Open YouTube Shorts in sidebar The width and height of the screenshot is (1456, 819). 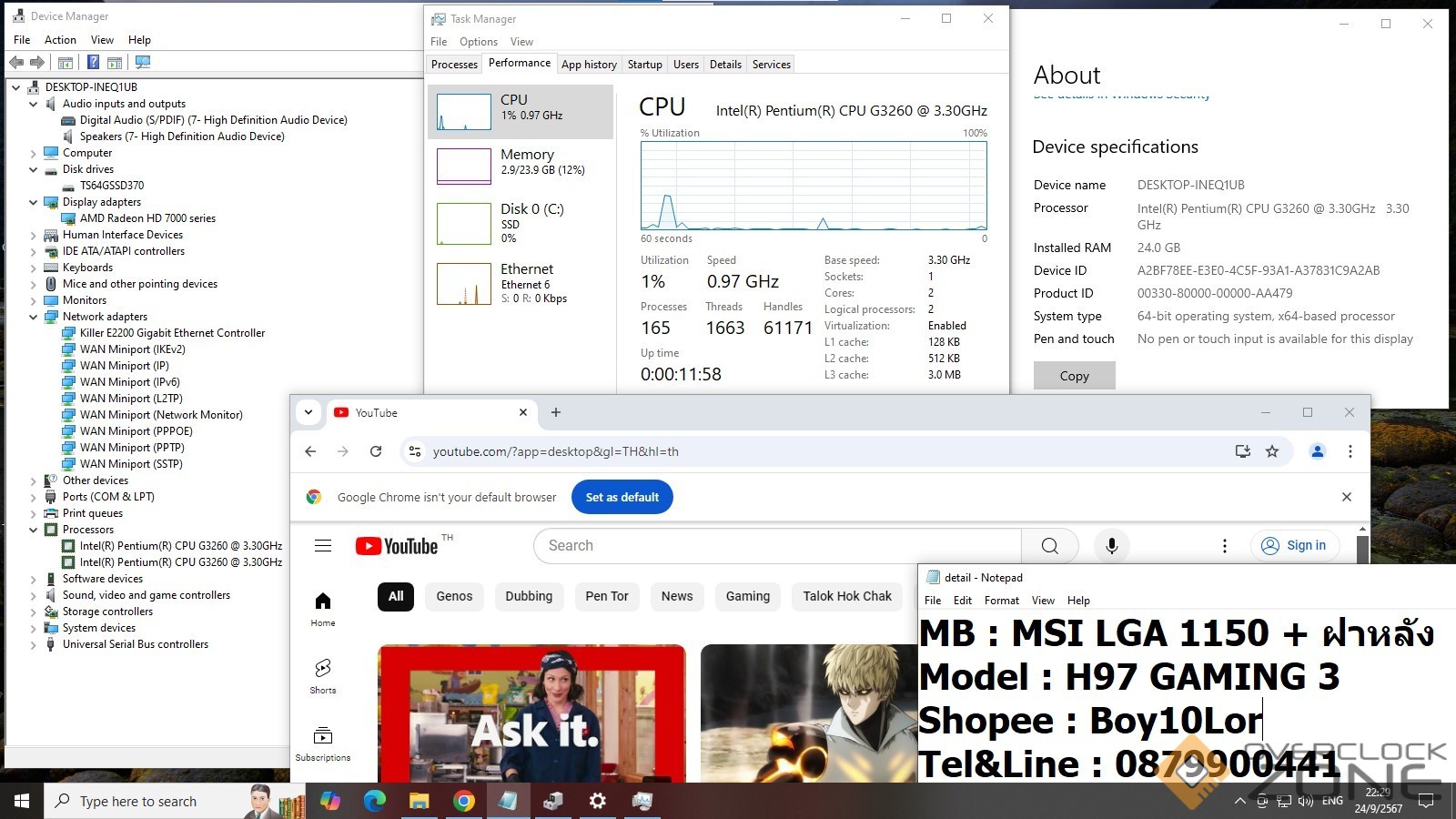[x=323, y=677]
